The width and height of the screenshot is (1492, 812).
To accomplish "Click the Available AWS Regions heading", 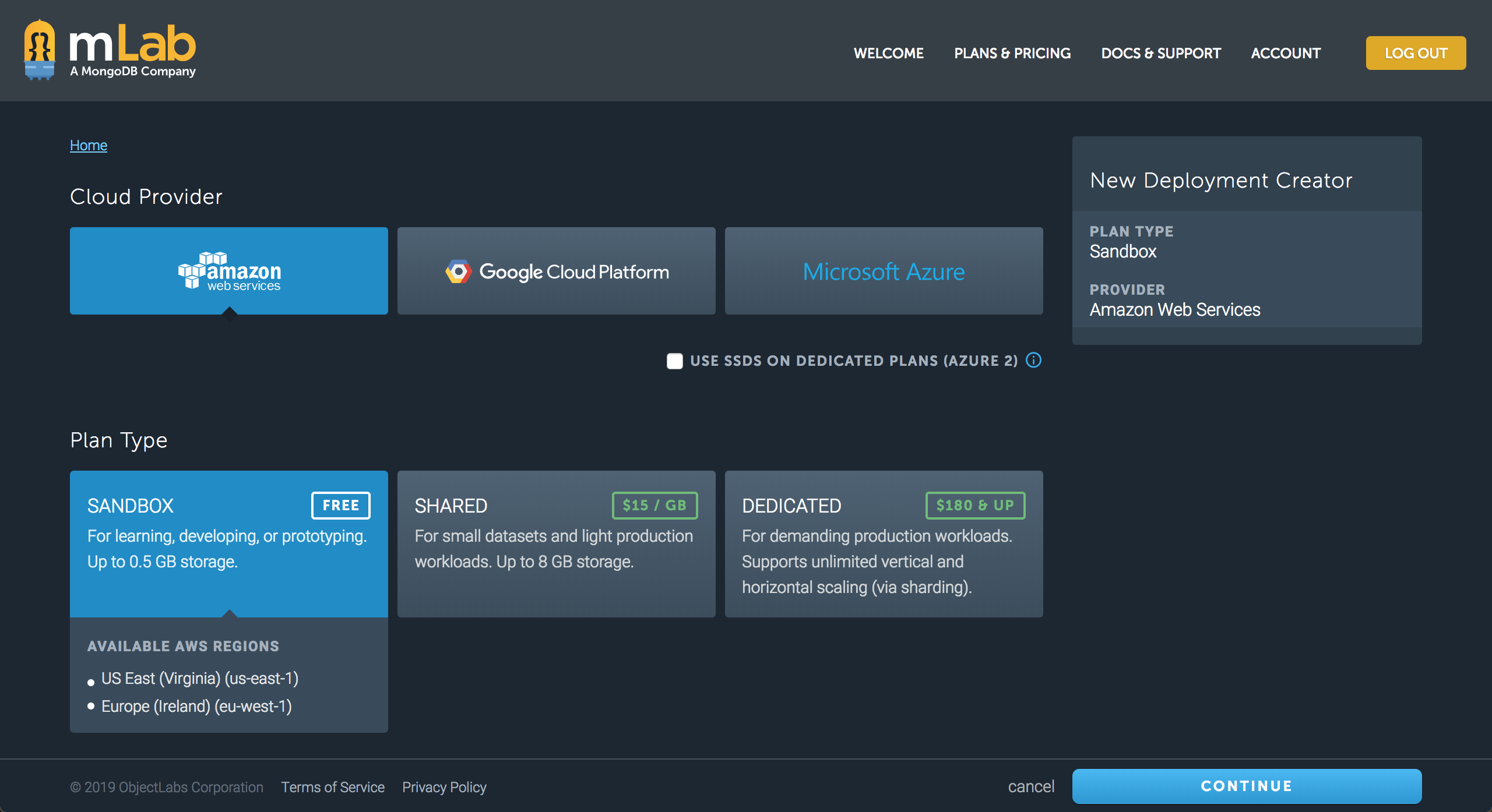I will click(184, 646).
